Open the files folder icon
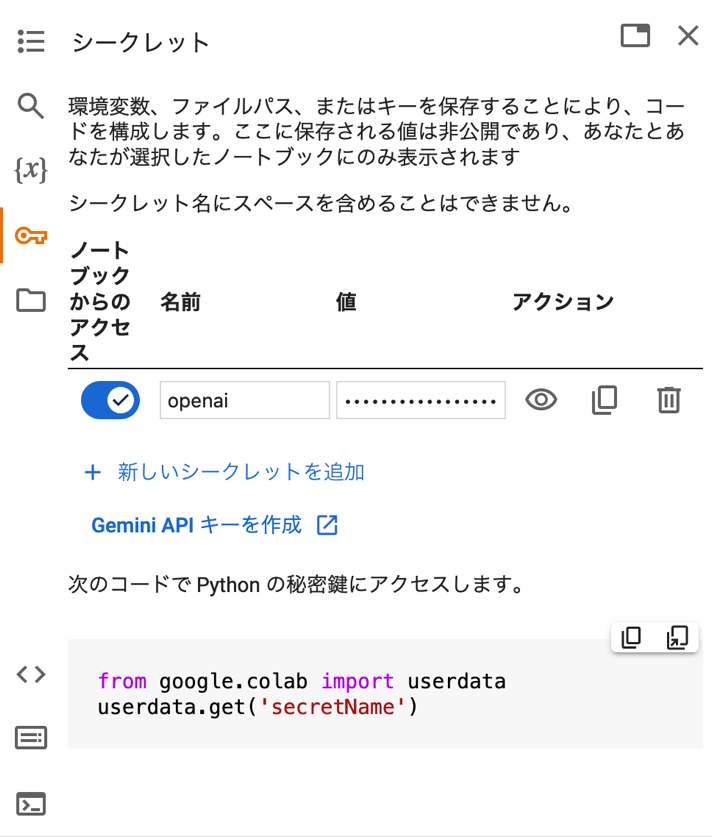712x837 pixels. (x=31, y=300)
